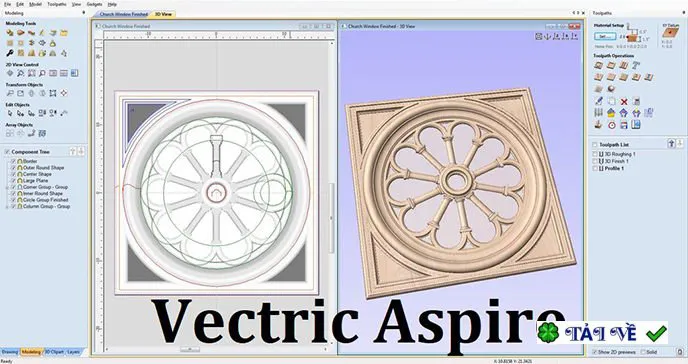This screenshot has height=364, width=688.
Task: Open the Toolpaths menu
Action: pyautogui.click(x=57, y=4)
